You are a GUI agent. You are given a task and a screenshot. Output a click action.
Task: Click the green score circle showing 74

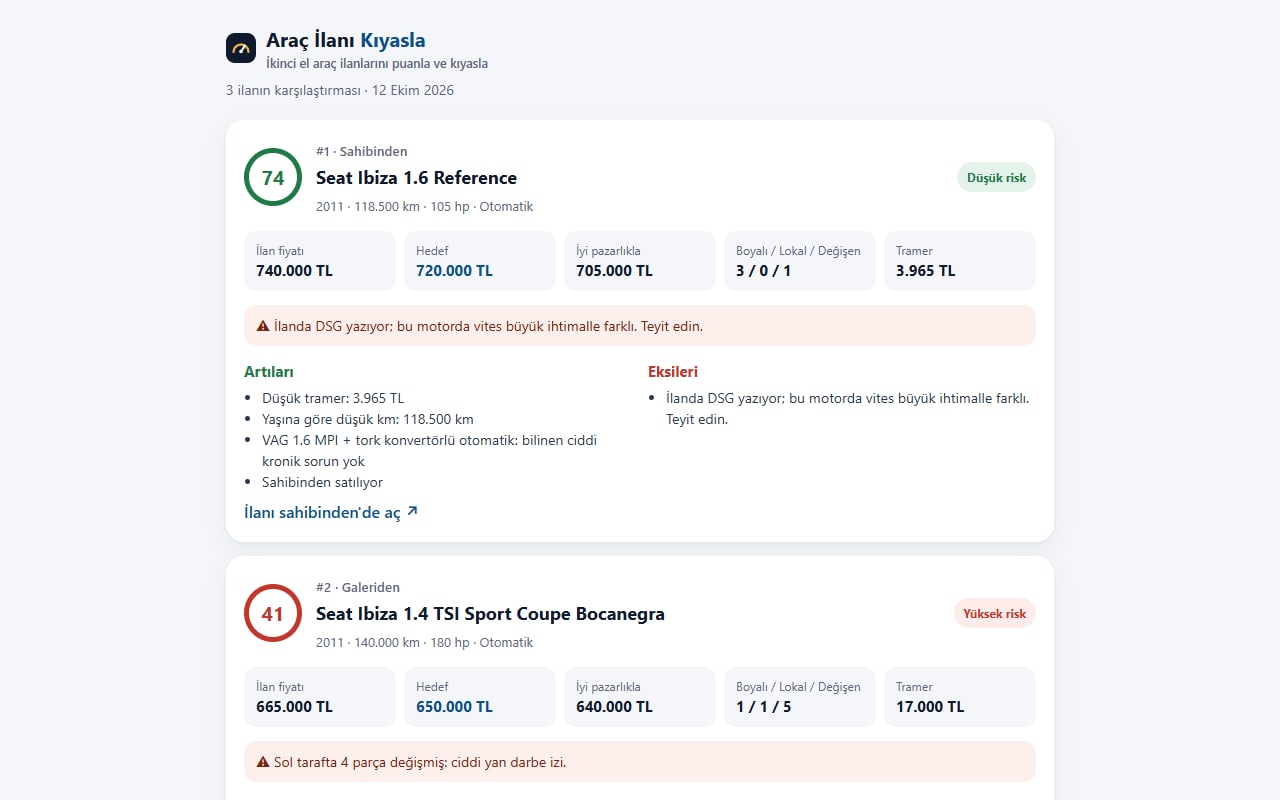pos(273,178)
